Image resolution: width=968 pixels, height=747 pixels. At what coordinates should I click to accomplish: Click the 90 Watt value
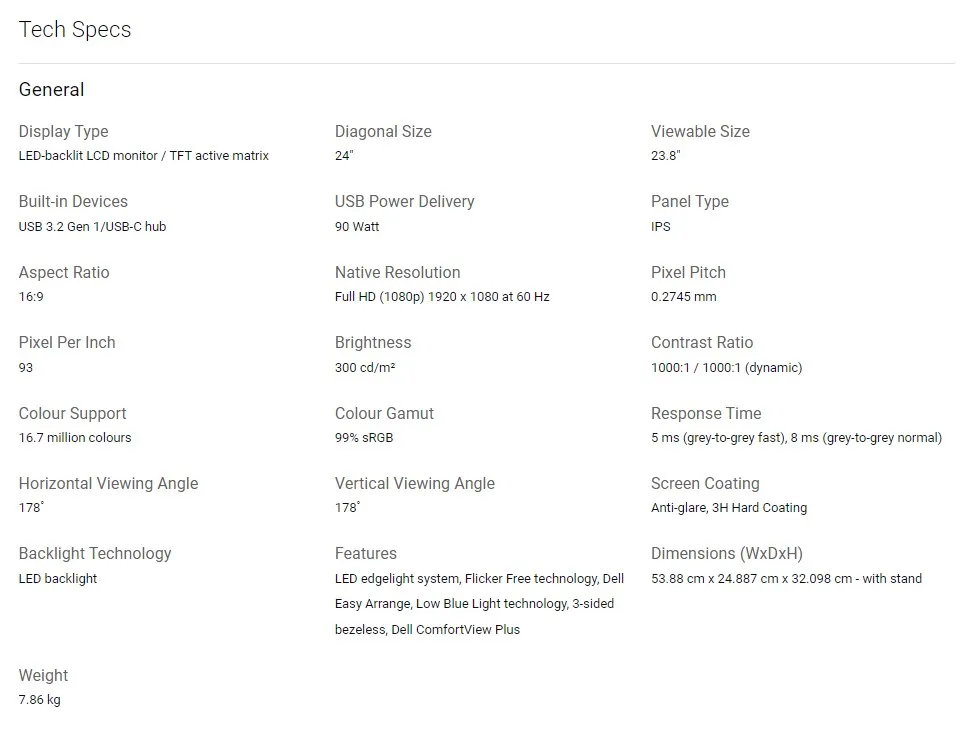click(357, 227)
